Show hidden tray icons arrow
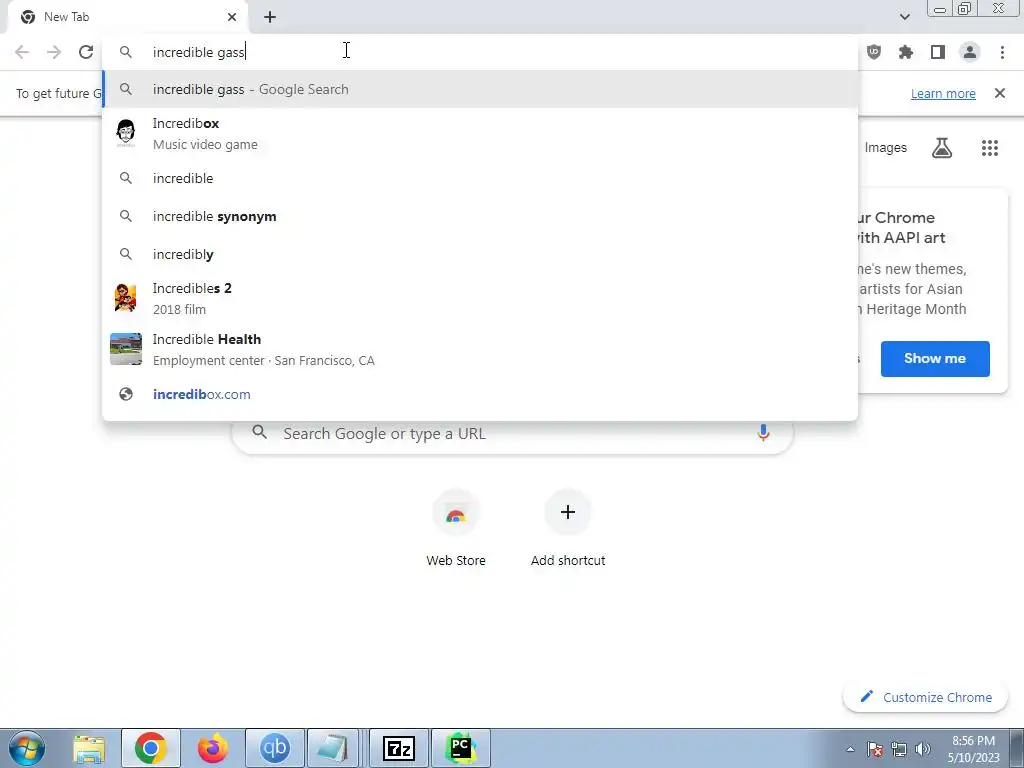1024x768 pixels. (850, 750)
